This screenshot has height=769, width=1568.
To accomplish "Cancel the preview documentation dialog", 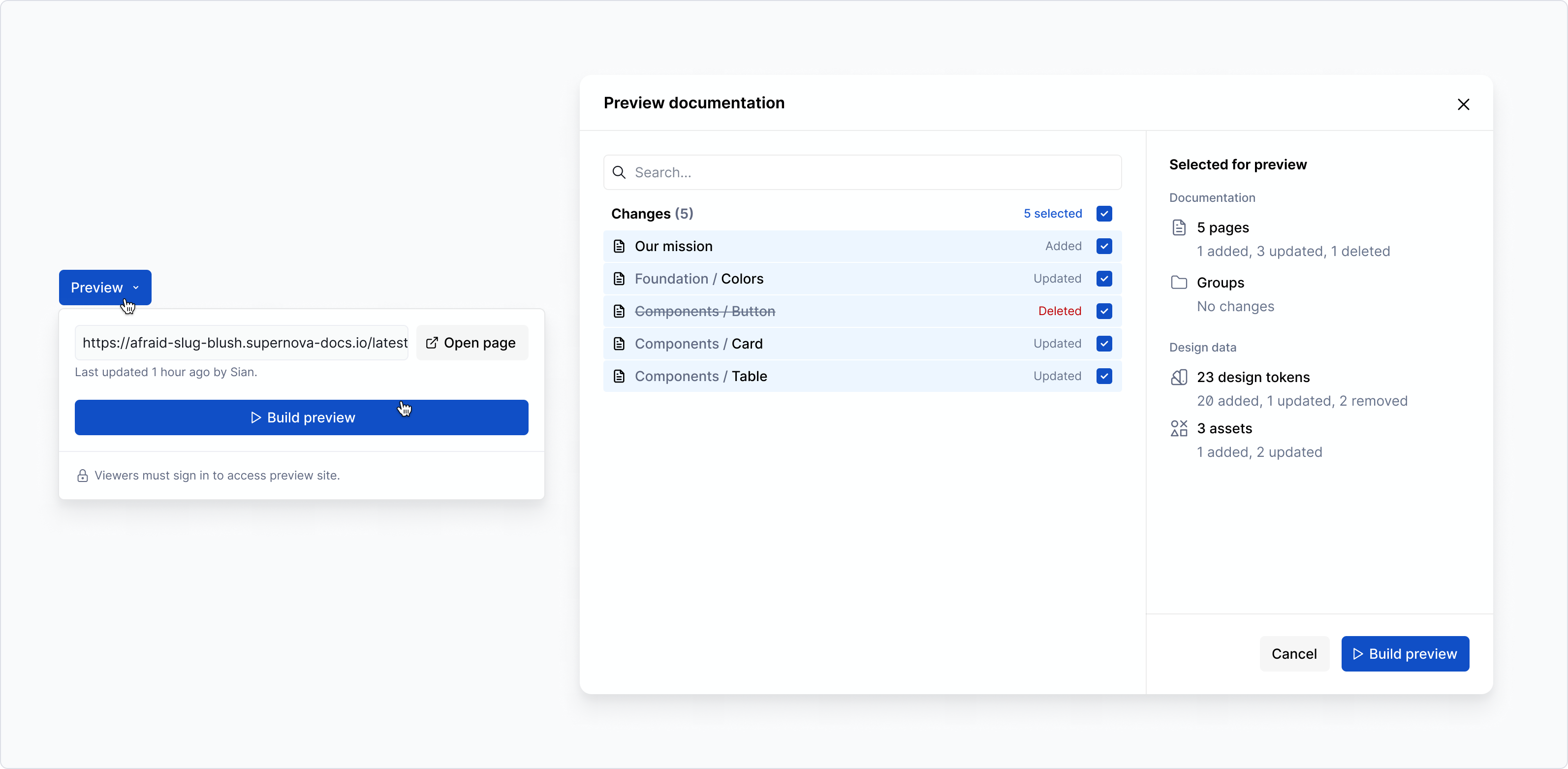I will pyautogui.click(x=1294, y=653).
